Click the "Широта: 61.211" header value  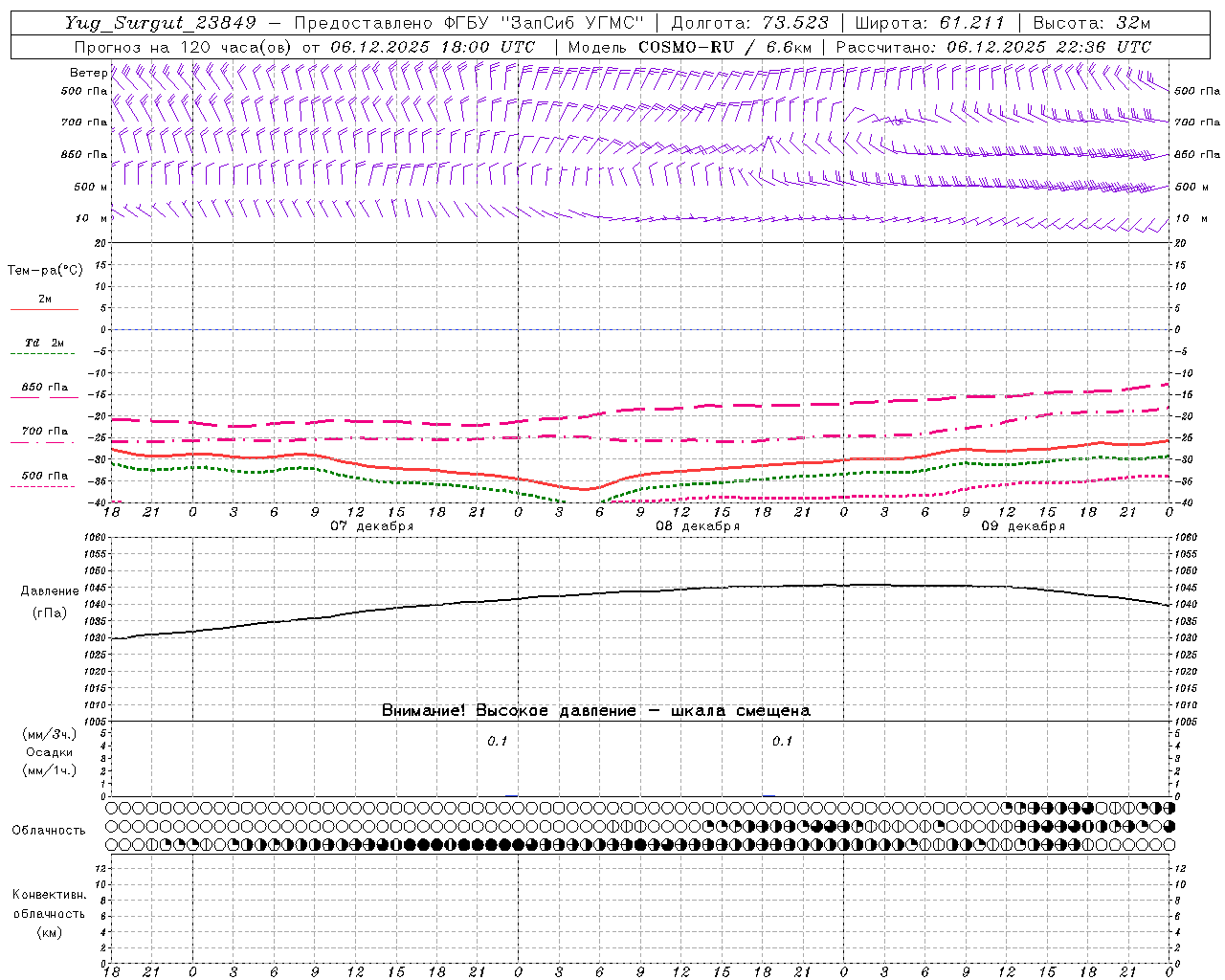point(930,23)
